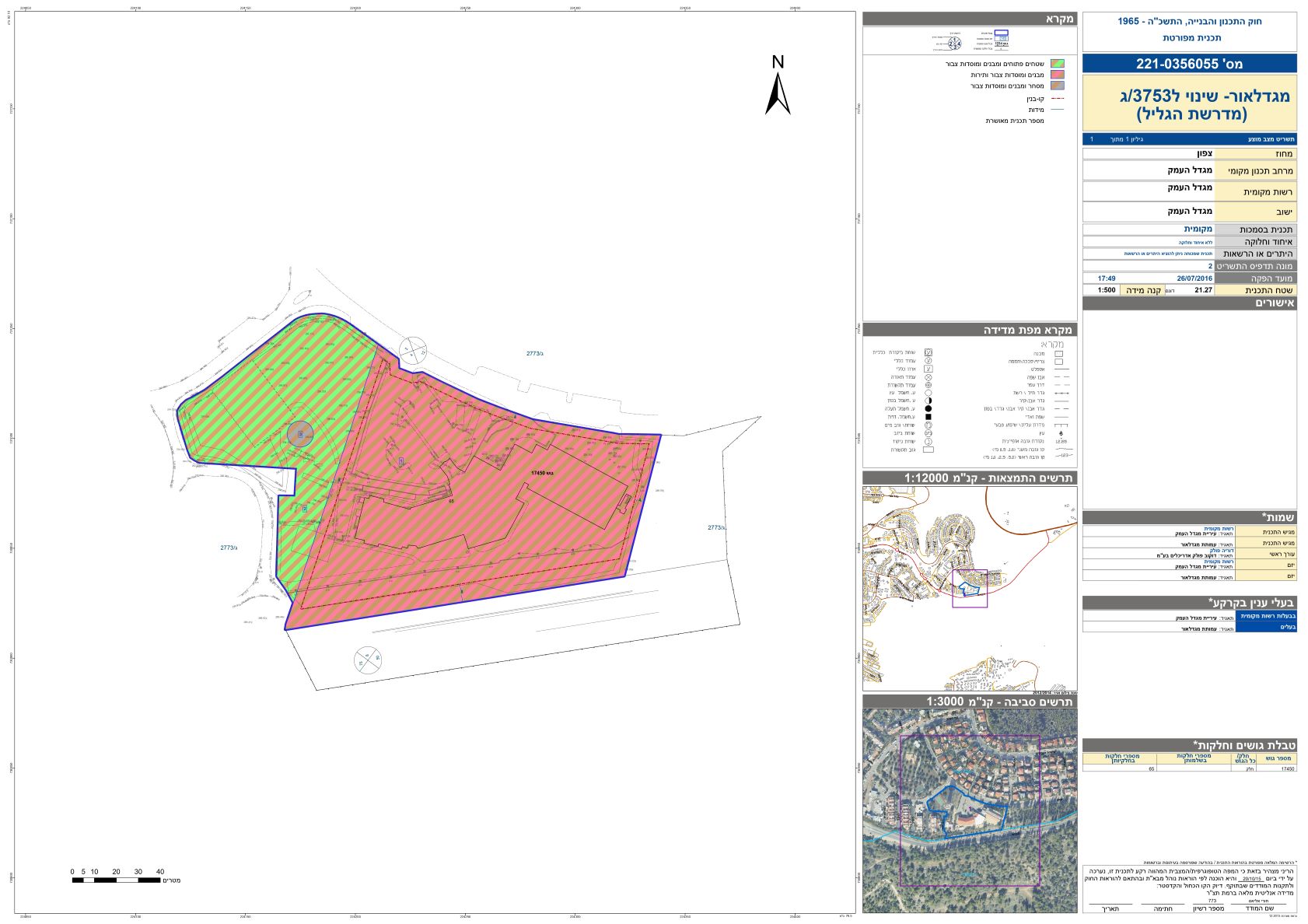Click the crossed-circle symbol north of the plan boundary
This screenshot has height=924, width=1308.
(413, 351)
